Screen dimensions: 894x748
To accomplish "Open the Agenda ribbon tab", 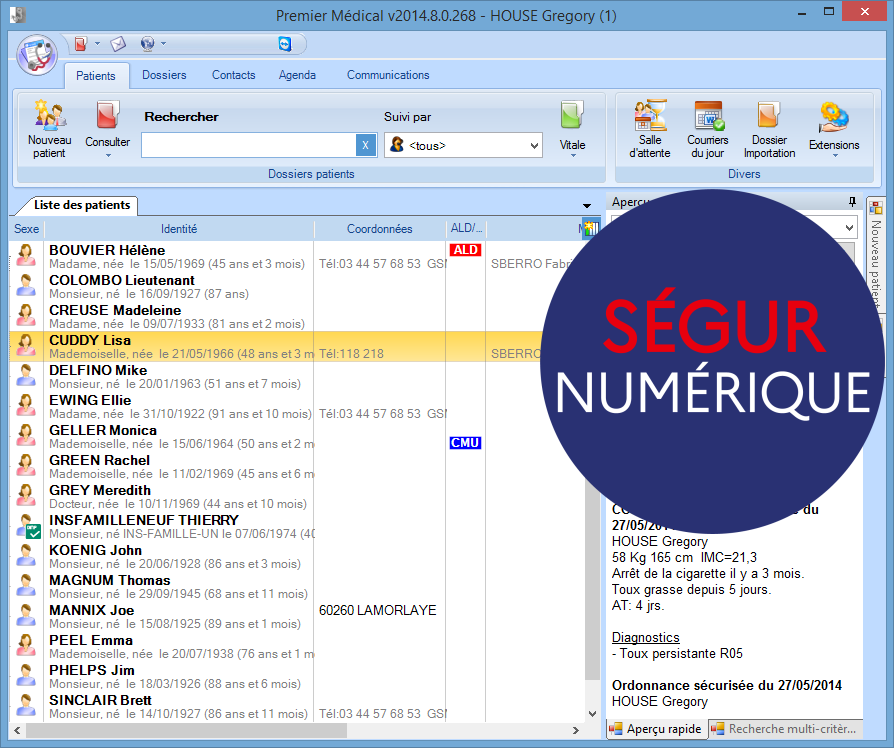I will pyautogui.click(x=297, y=75).
